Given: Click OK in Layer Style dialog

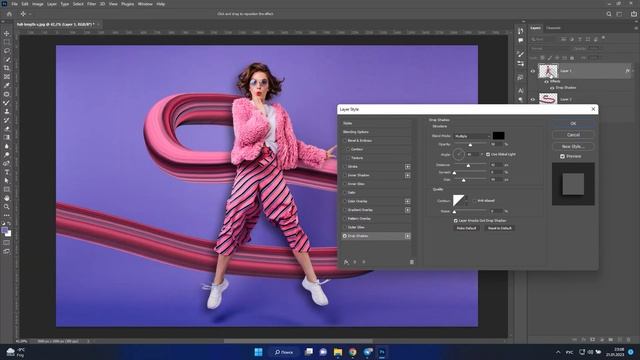Looking at the screenshot, I should point(573,123).
